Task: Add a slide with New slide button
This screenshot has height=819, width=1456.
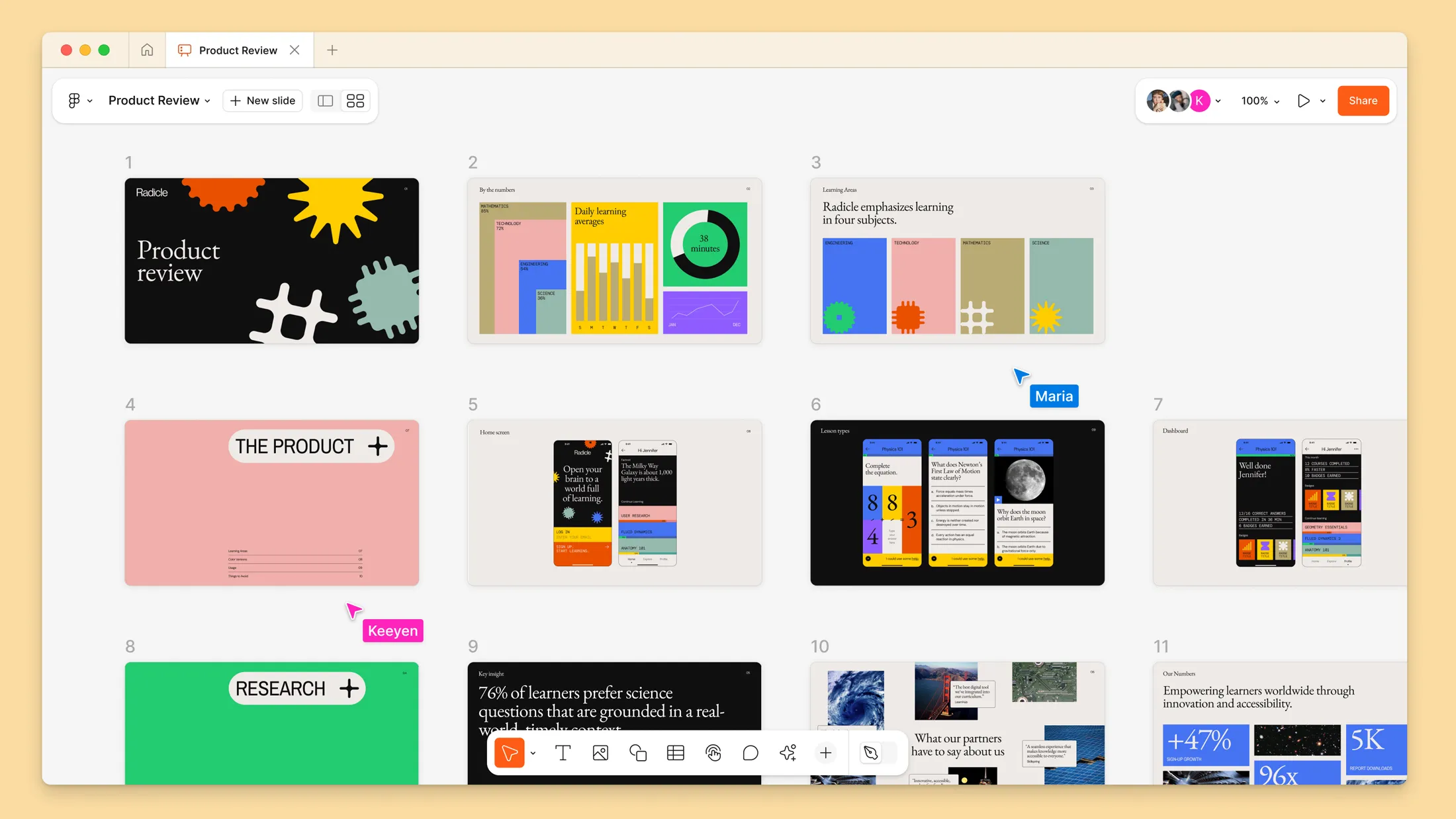Action: (x=263, y=101)
